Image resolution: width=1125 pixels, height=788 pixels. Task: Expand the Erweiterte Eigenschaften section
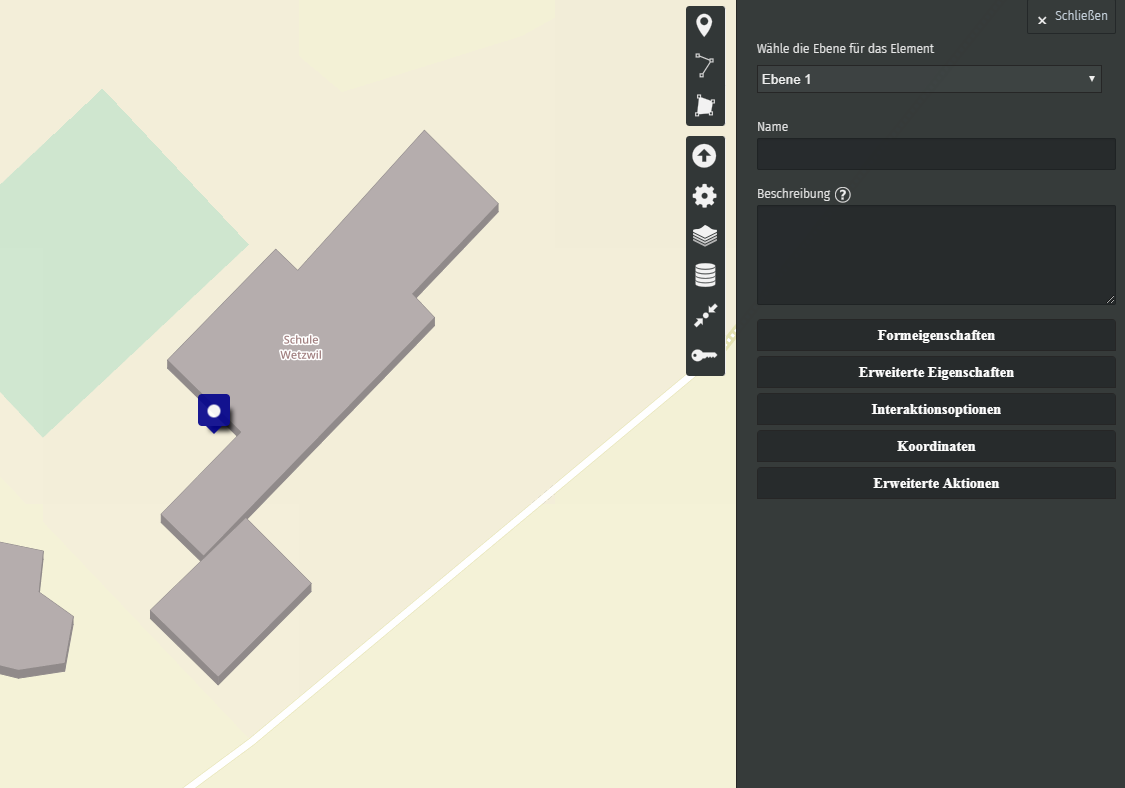936,372
